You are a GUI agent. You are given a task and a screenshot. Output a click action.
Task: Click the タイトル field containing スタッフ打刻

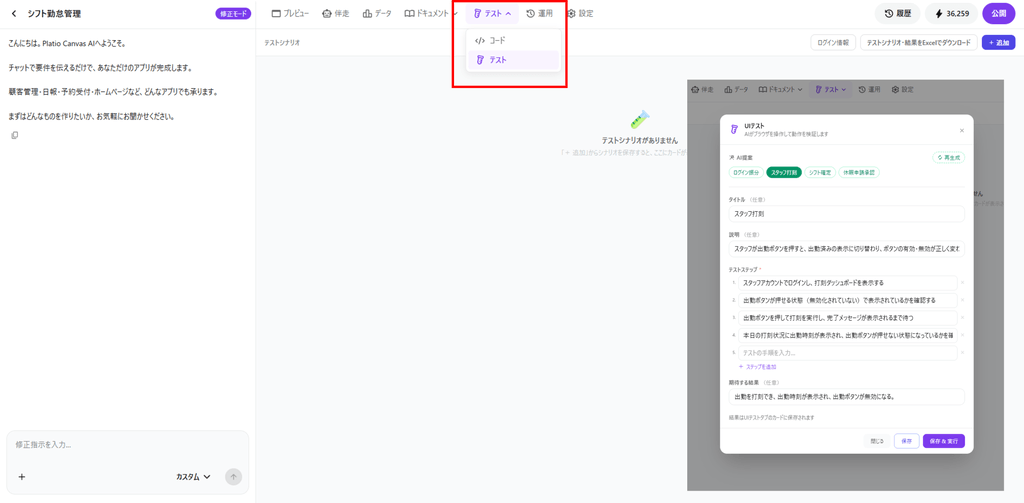coord(846,214)
